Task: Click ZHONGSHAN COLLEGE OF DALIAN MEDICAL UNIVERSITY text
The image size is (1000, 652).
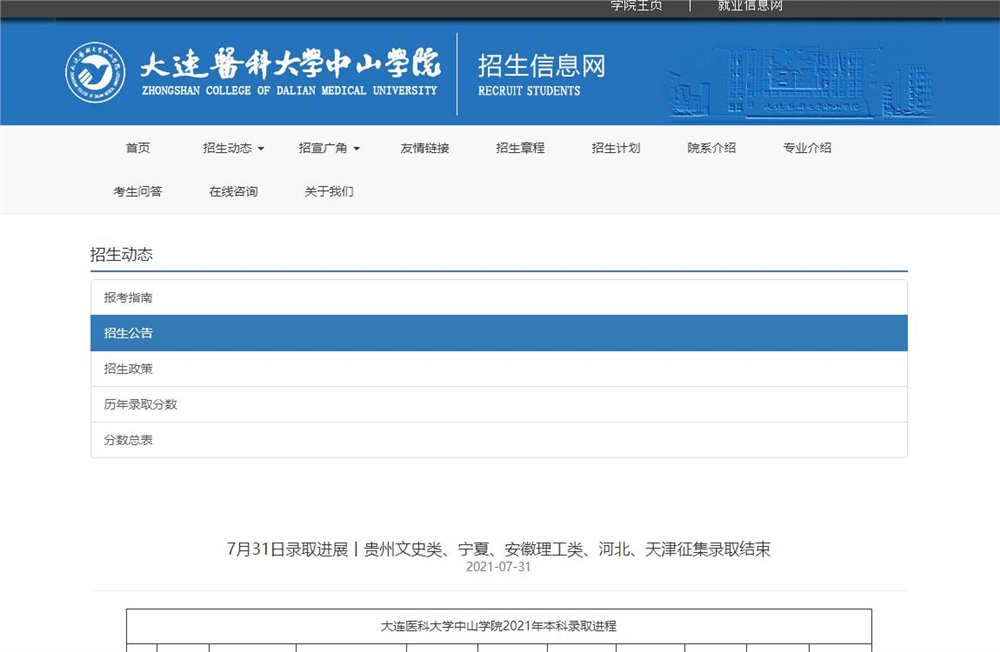Action: [x=290, y=91]
